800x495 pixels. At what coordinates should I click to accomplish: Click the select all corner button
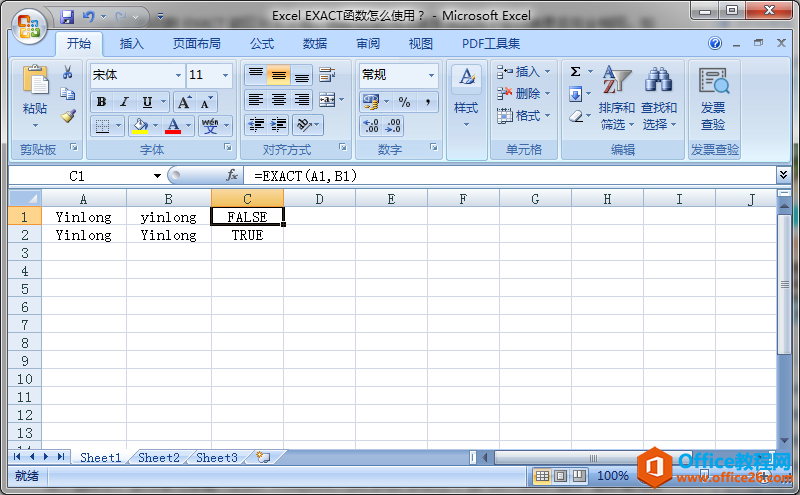[25, 199]
